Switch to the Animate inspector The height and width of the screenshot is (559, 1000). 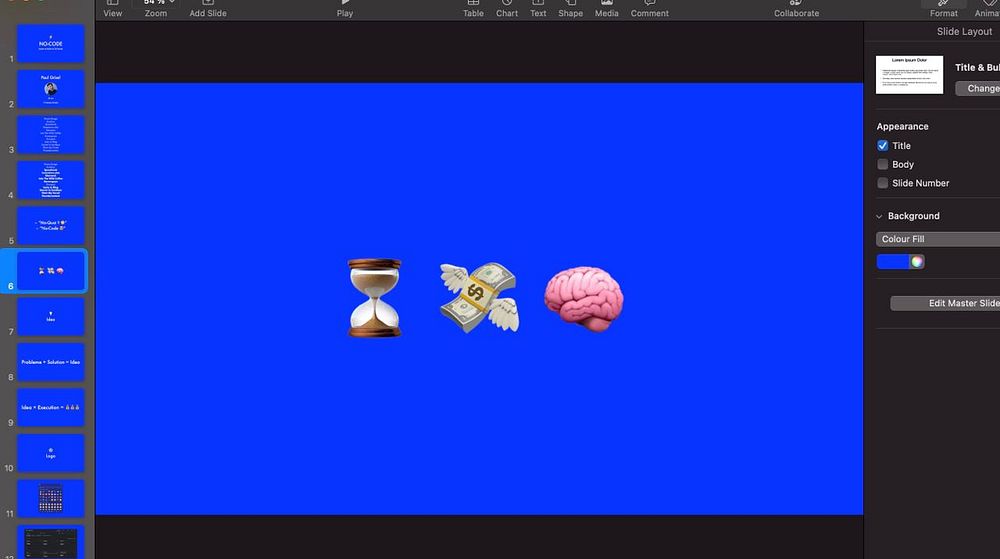pos(987,8)
